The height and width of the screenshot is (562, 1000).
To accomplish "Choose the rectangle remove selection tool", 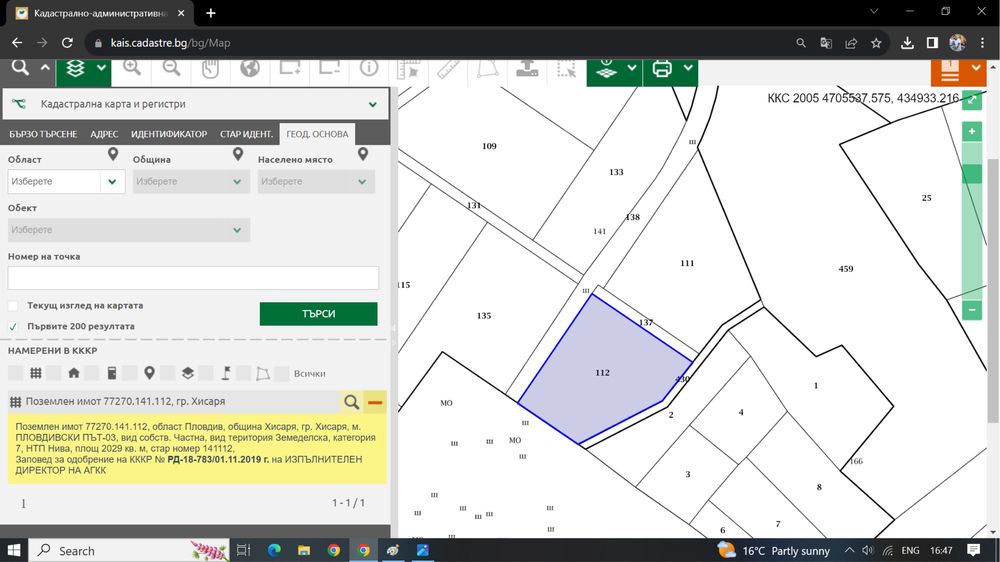I will pos(329,68).
